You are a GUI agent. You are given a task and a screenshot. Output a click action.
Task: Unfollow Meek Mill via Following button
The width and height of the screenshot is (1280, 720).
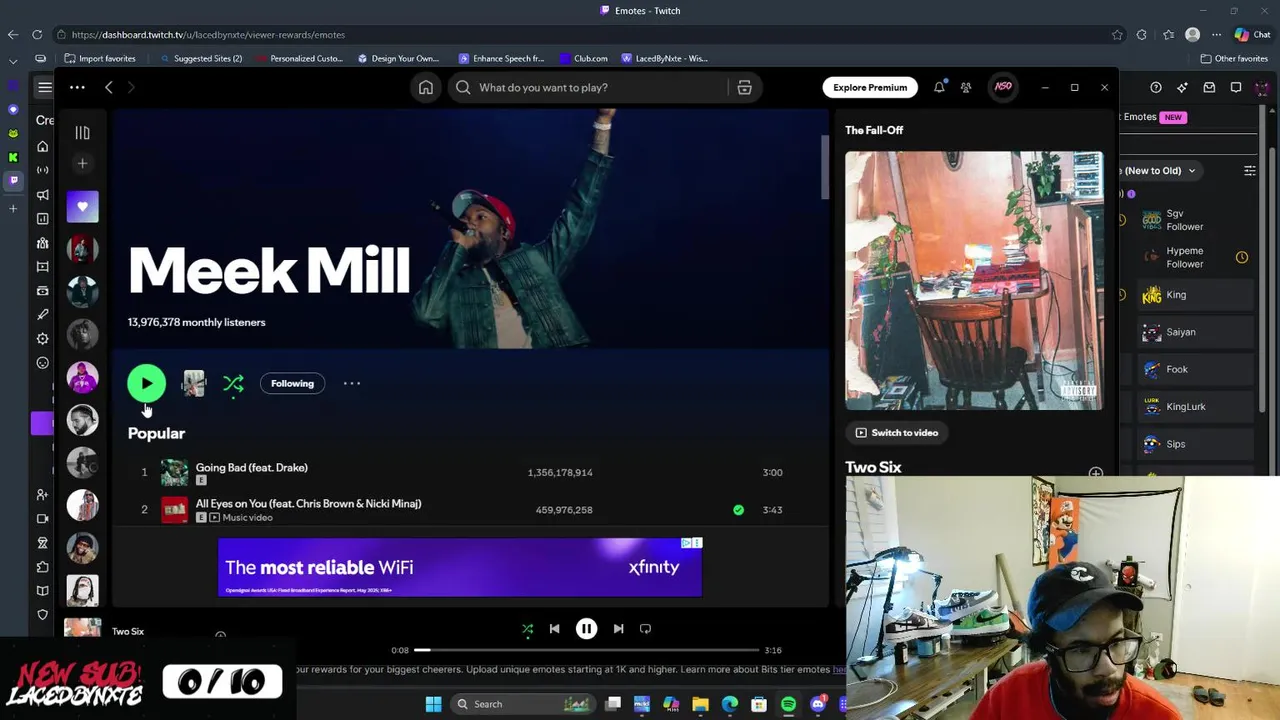(292, 384)
